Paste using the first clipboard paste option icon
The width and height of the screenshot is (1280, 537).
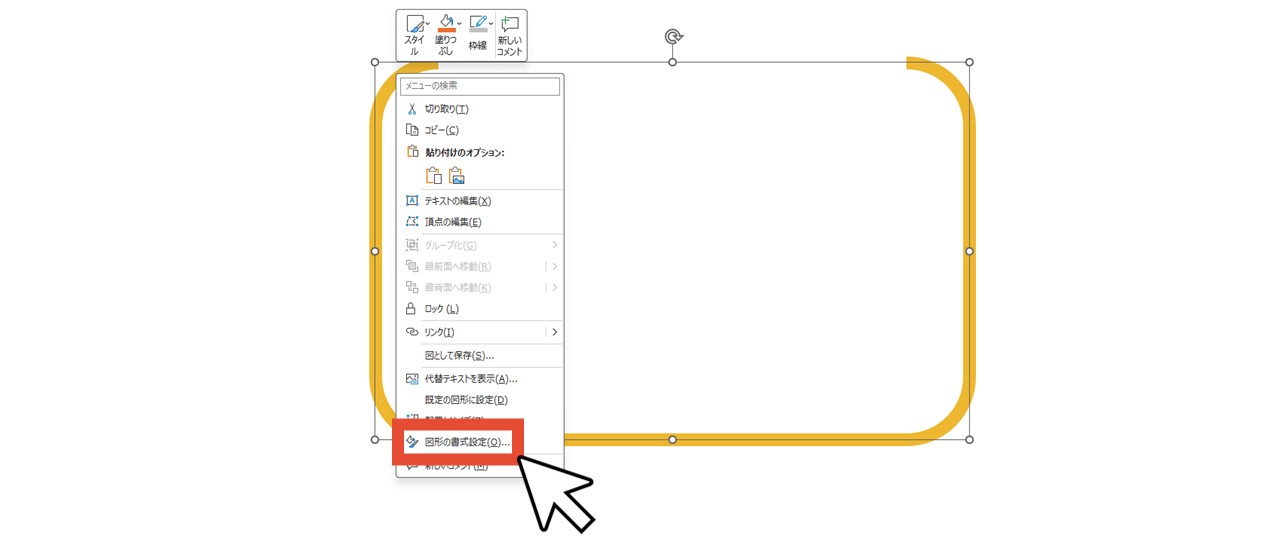click(x=433, y=176)
